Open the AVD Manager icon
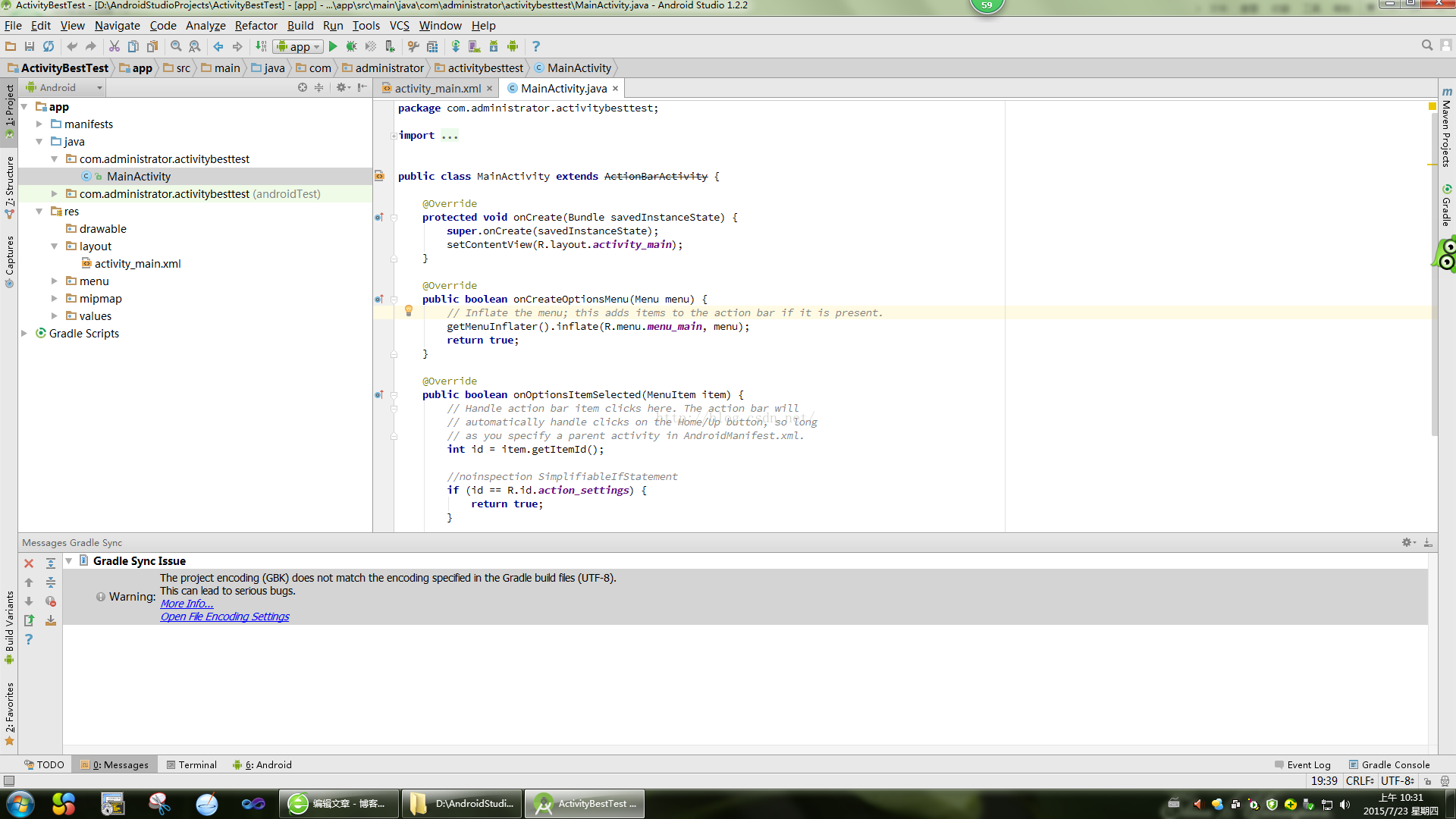 [475, 46]
